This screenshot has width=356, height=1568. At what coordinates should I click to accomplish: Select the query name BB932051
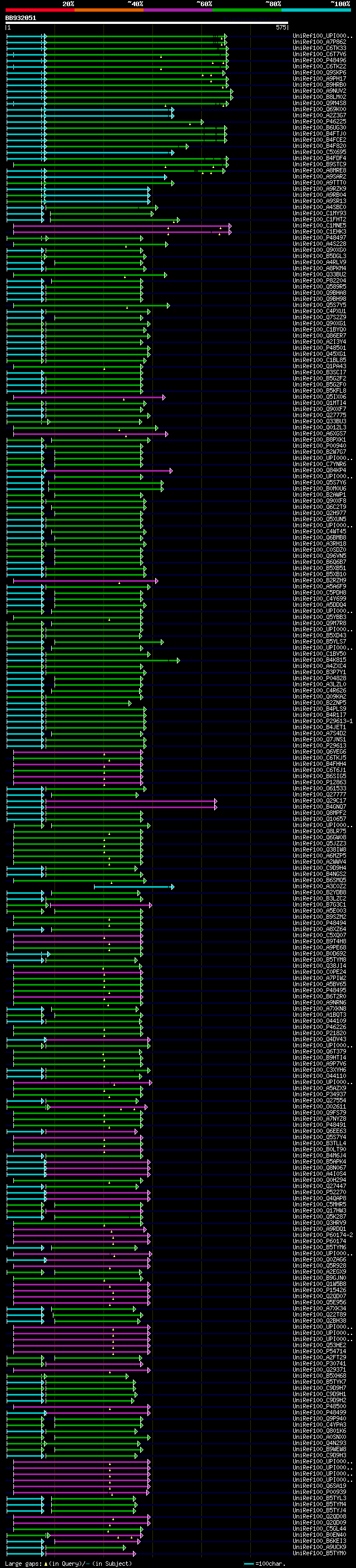pos(21,18)
